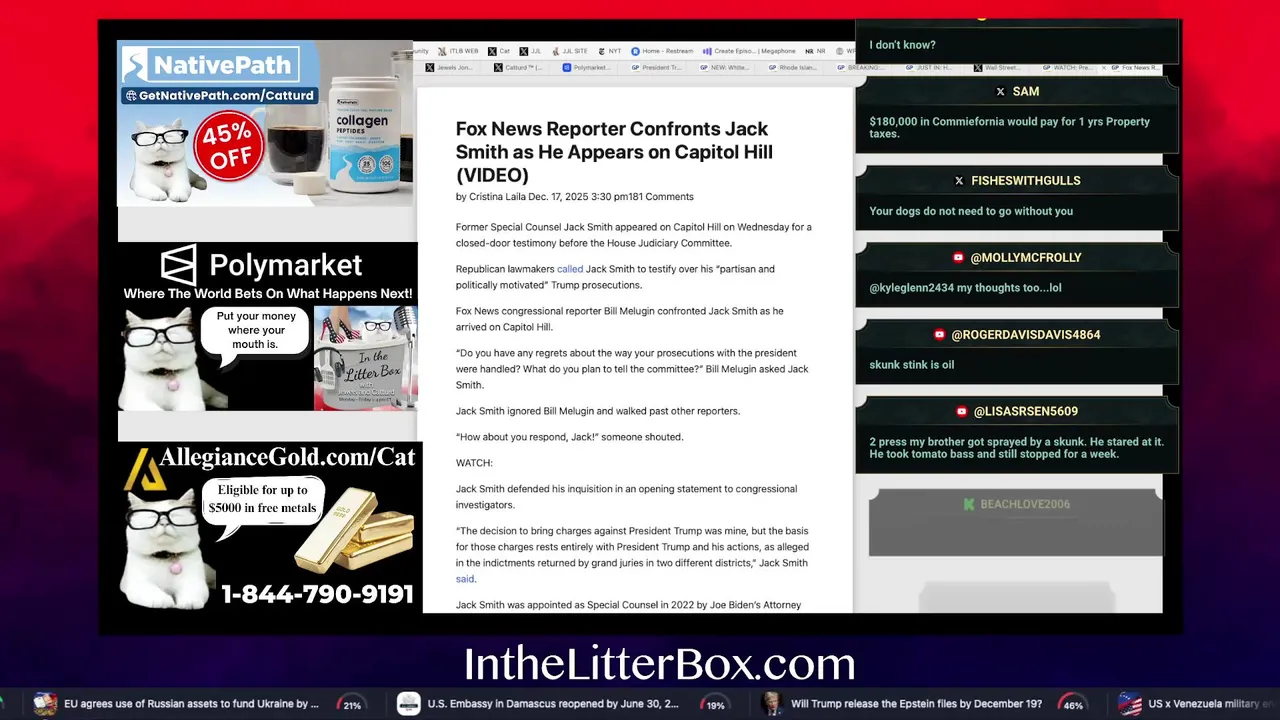Image resolution: width=1280 pixels, height=720 pixels.
Task: Open the JJL SITE bookmark
Action: tap(569, 51)
